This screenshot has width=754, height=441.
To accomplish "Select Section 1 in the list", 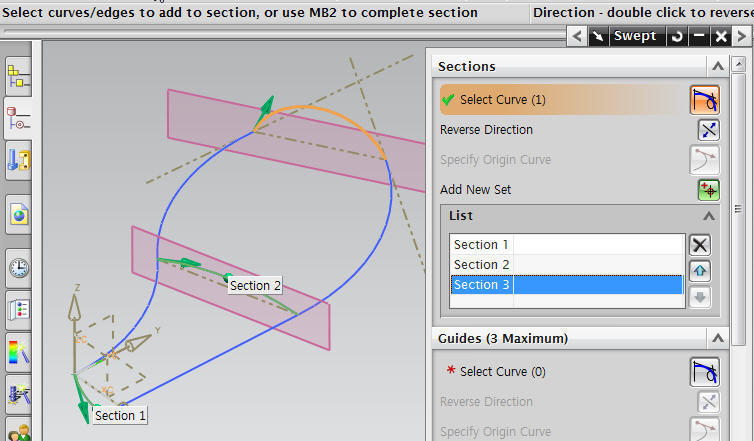I will (x=566, y=245).
